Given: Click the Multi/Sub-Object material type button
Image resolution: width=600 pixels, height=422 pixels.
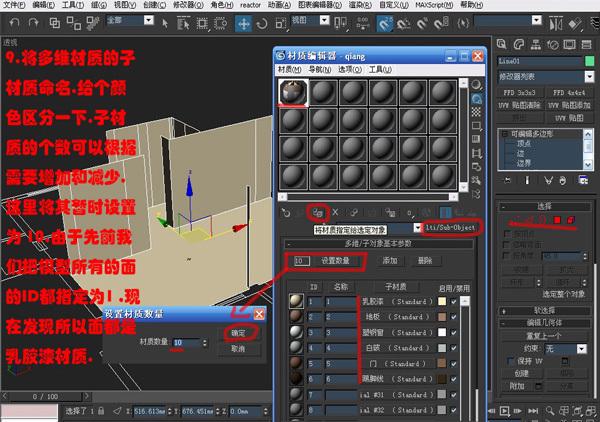Looking at the screenshot, I should (451, 228).
